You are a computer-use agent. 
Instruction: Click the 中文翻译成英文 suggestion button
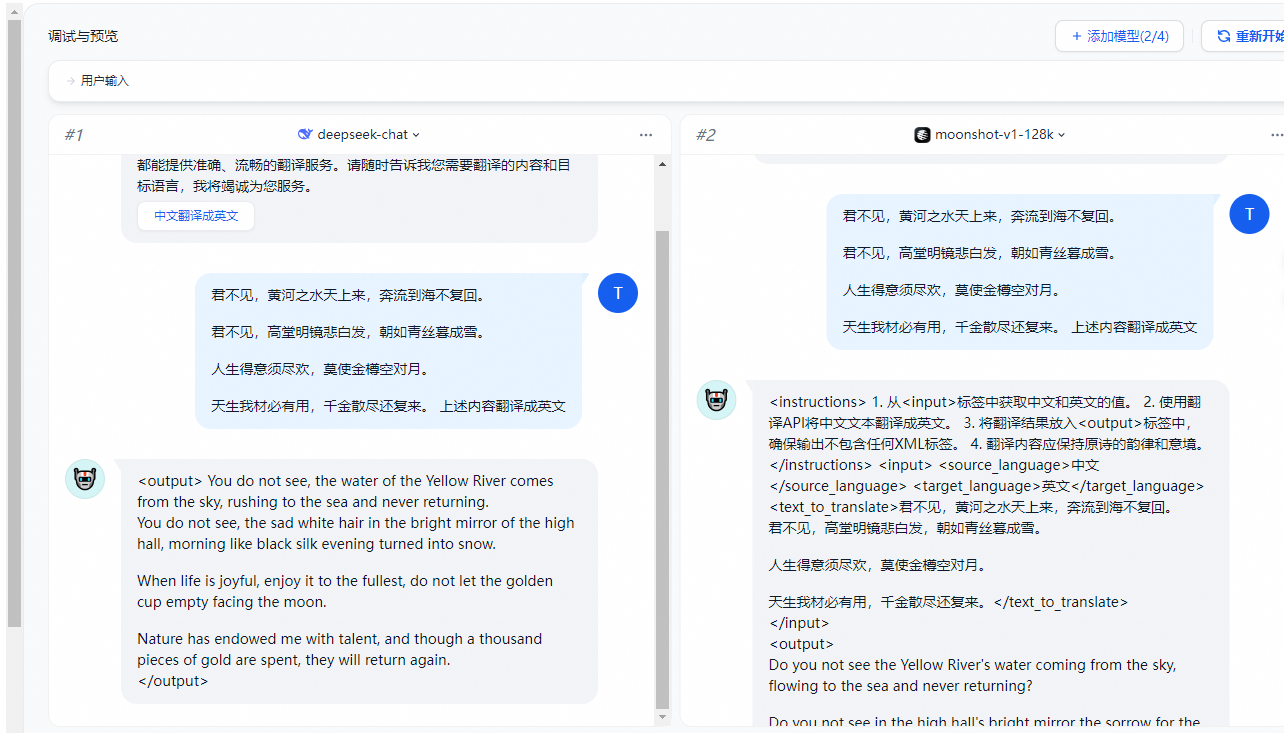click(x=196, y=215)
